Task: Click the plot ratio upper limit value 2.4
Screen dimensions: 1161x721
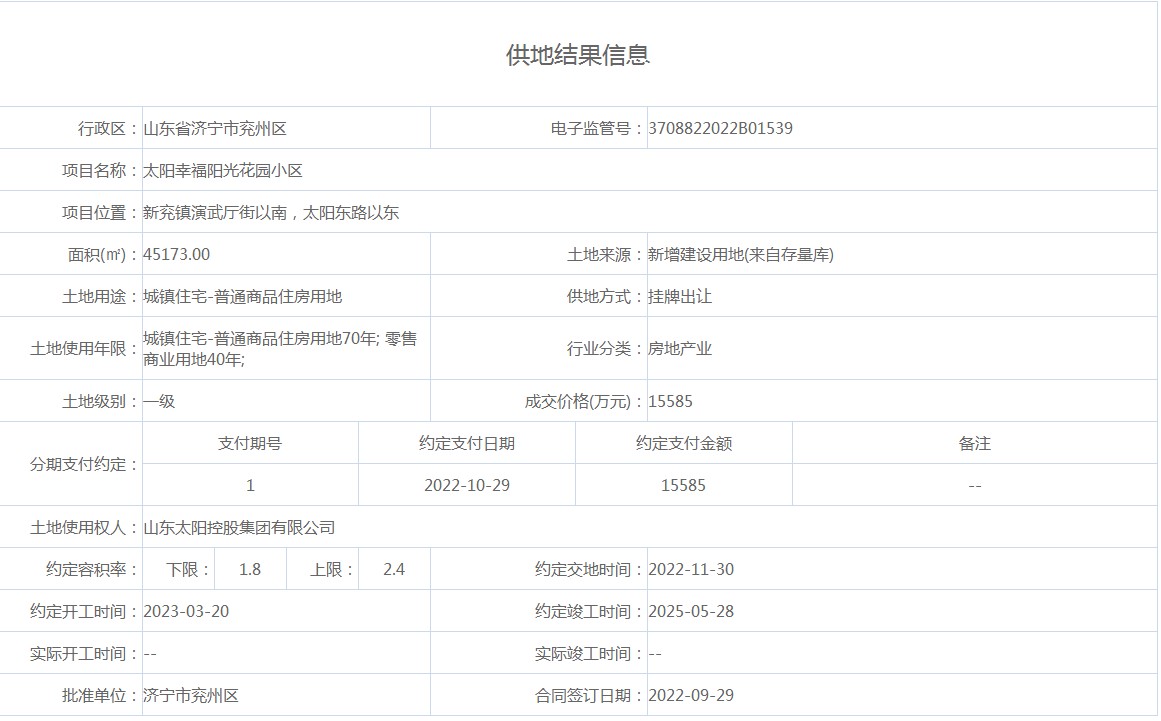Action: pyautogui.click(x=394, y=569)
